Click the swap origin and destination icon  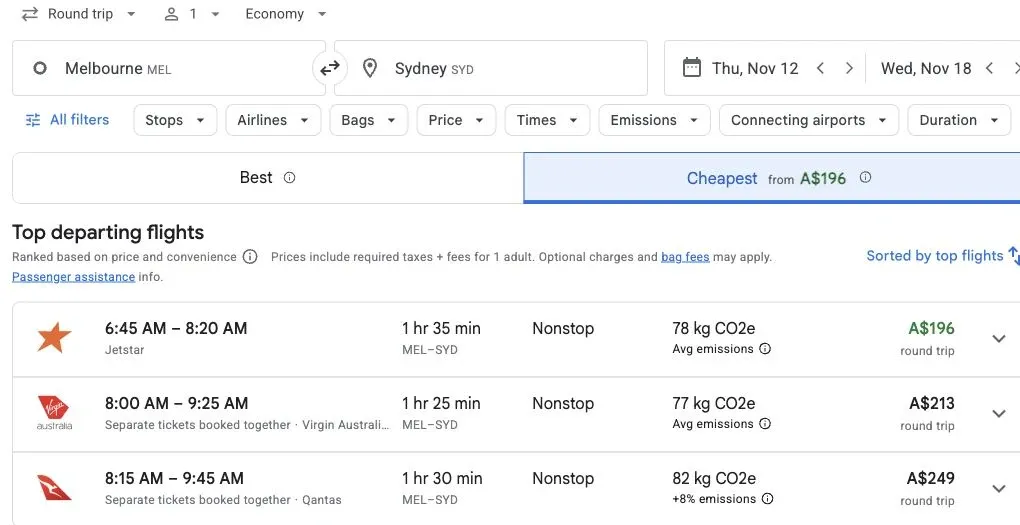coord(330,68)
